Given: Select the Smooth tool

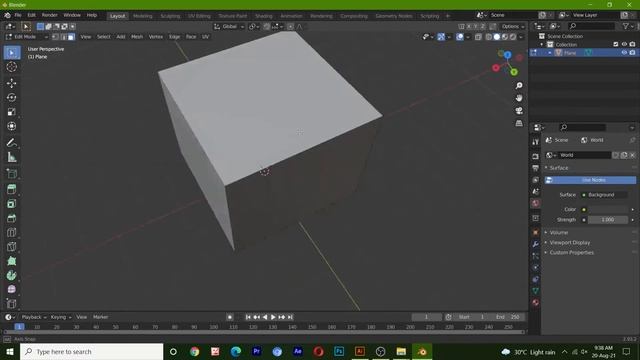Looking at the screenshot, I should click(x=12, y=289).
